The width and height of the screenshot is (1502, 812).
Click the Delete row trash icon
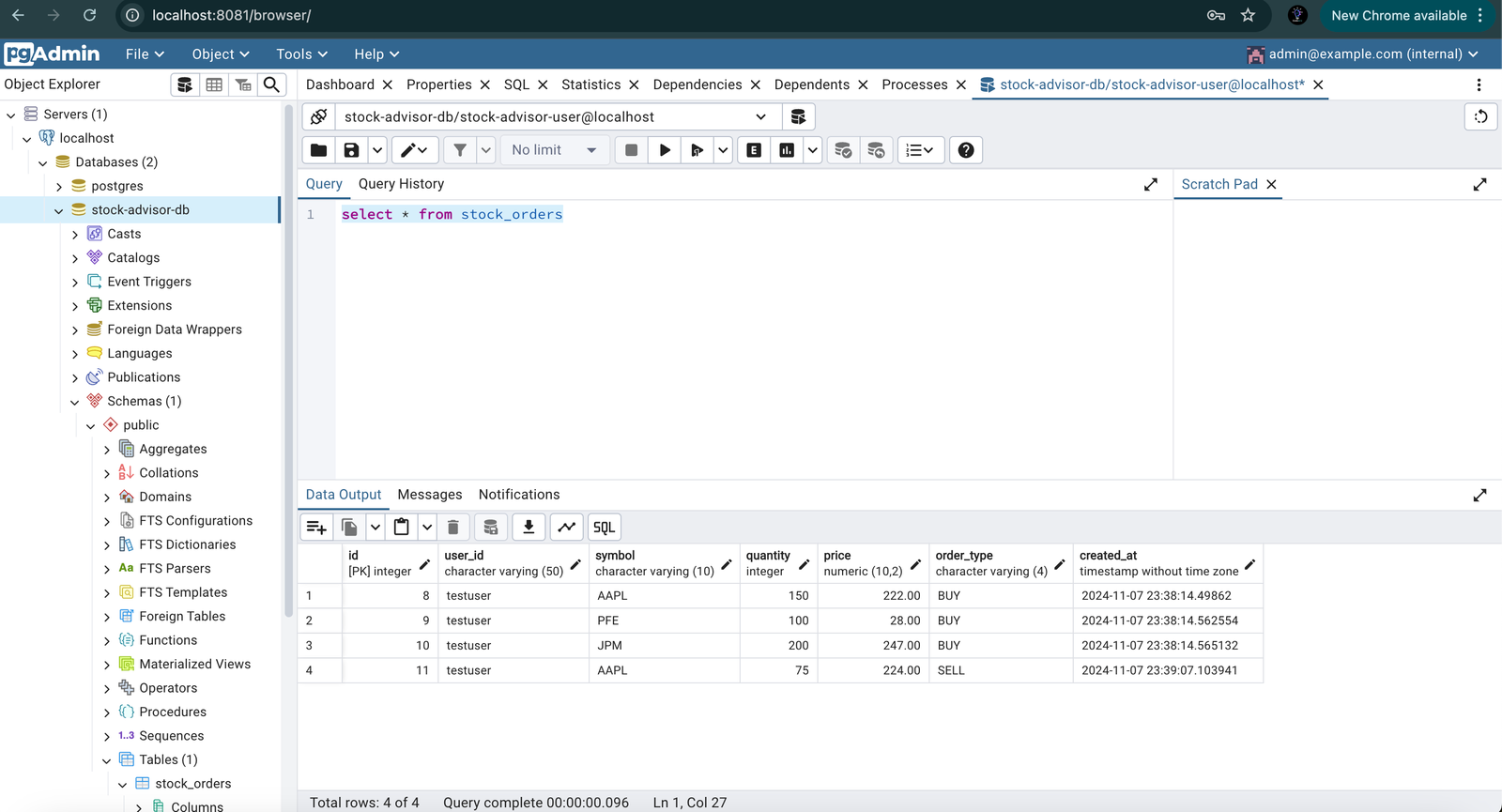(x=452, y=528)
